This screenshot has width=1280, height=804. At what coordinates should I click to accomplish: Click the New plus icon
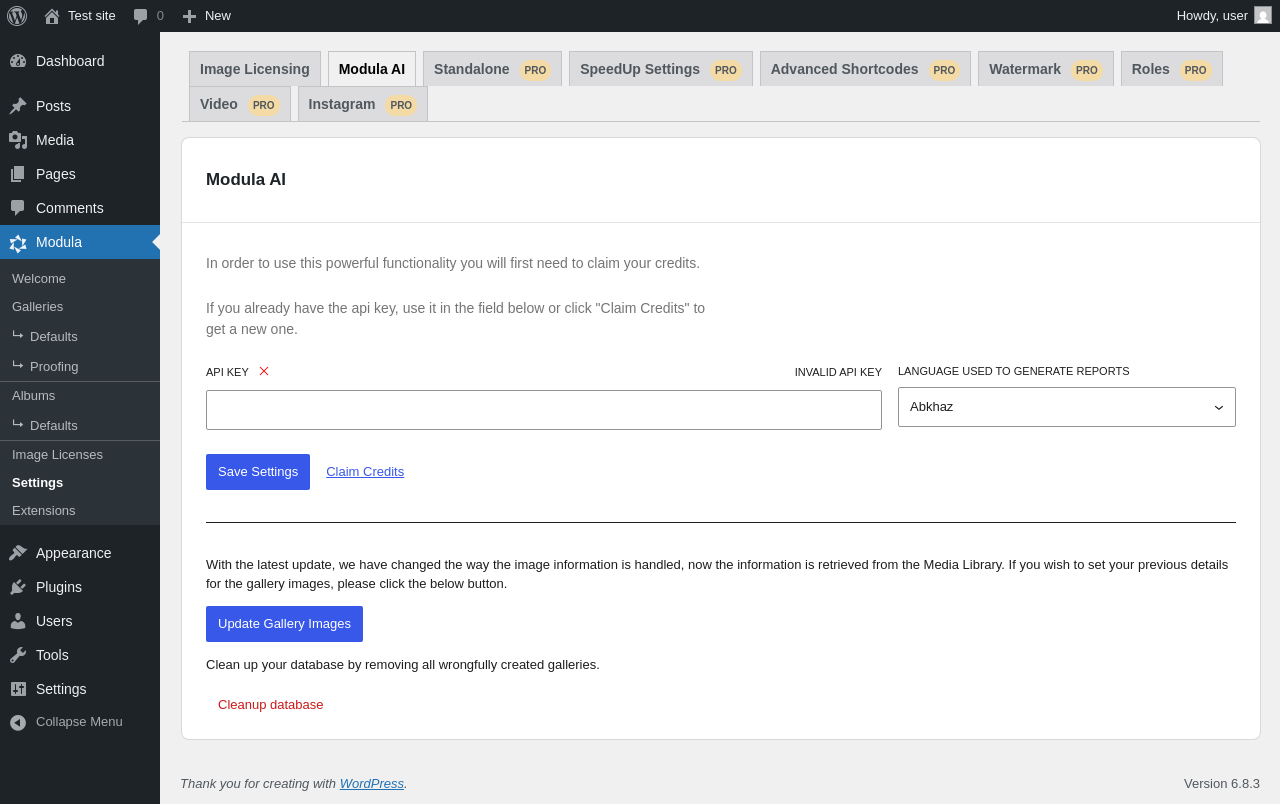189,16
